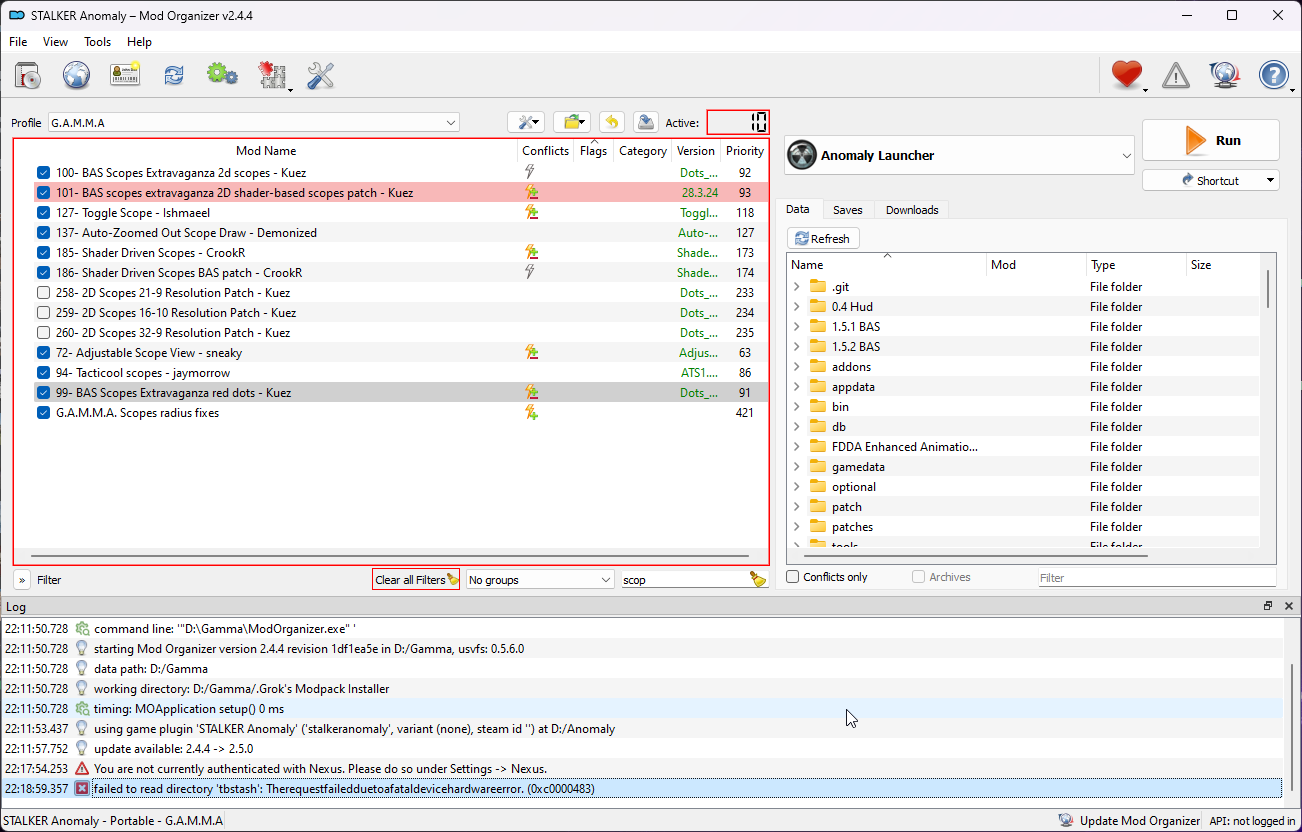The width and height of the screenshot is (1302, 832).
Task: Click the Install Mod from archive icon
Action: tap(28, 76)
